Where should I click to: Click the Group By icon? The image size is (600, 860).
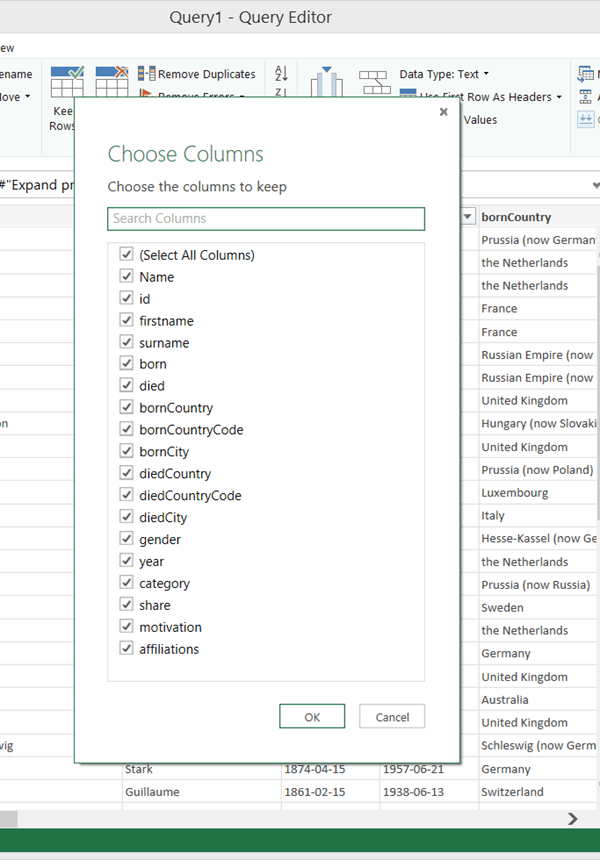click(373, 80)
